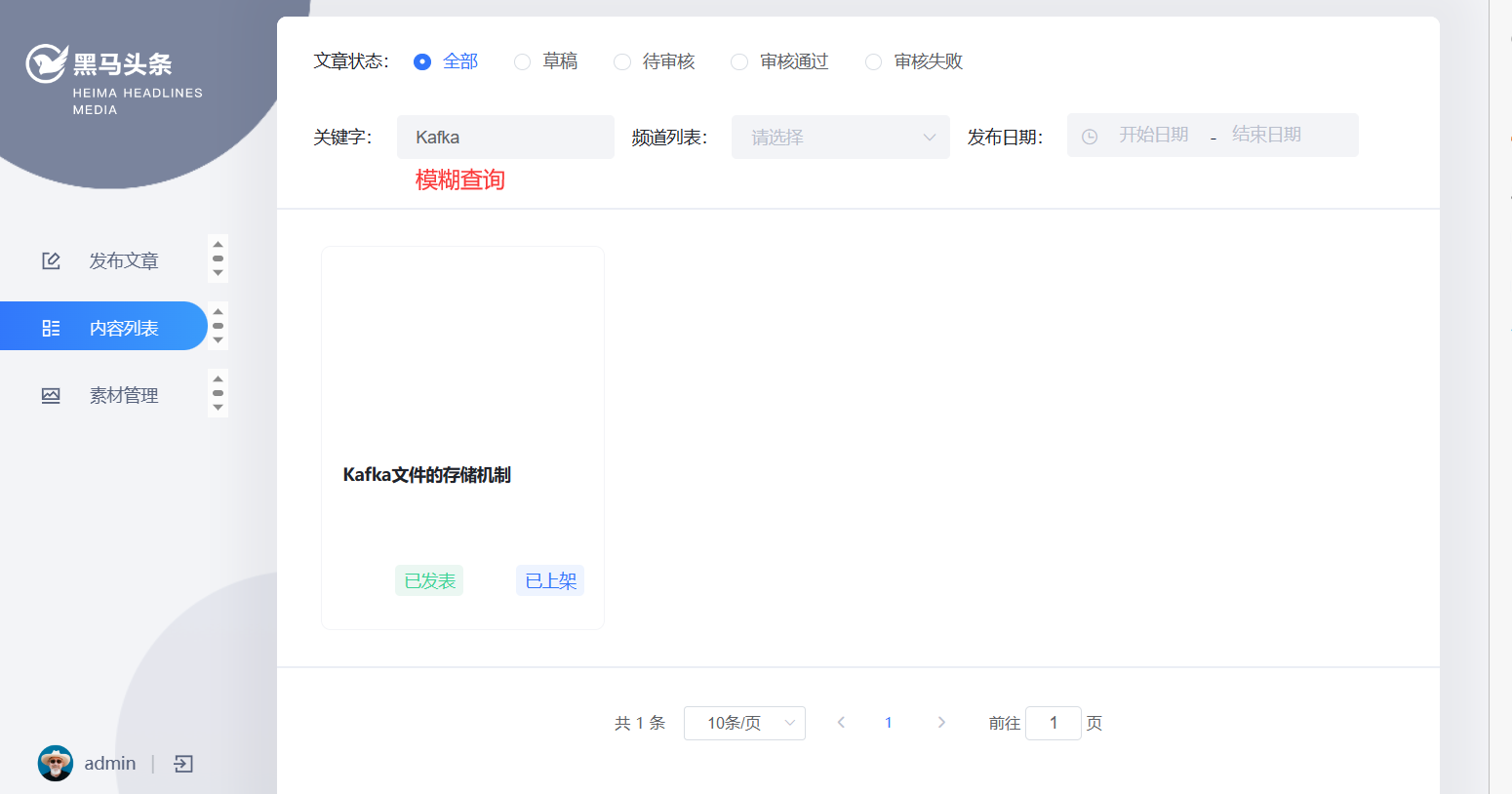Click the 已上架 status tag
The width and height of the screenshot is (1512, 794).
pos(550,580)
